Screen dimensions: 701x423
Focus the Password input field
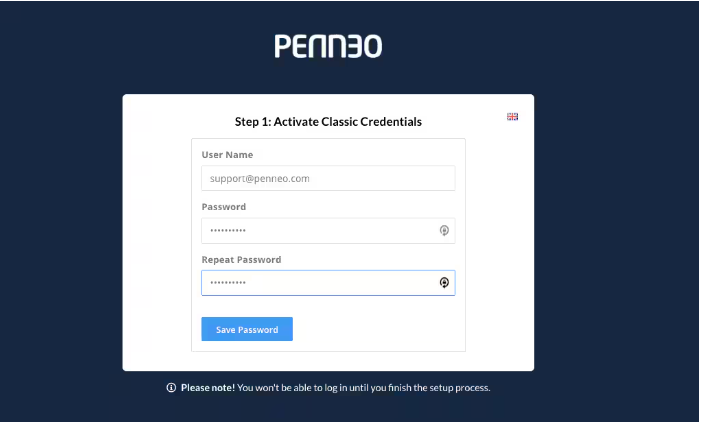[x=328, y=231]
